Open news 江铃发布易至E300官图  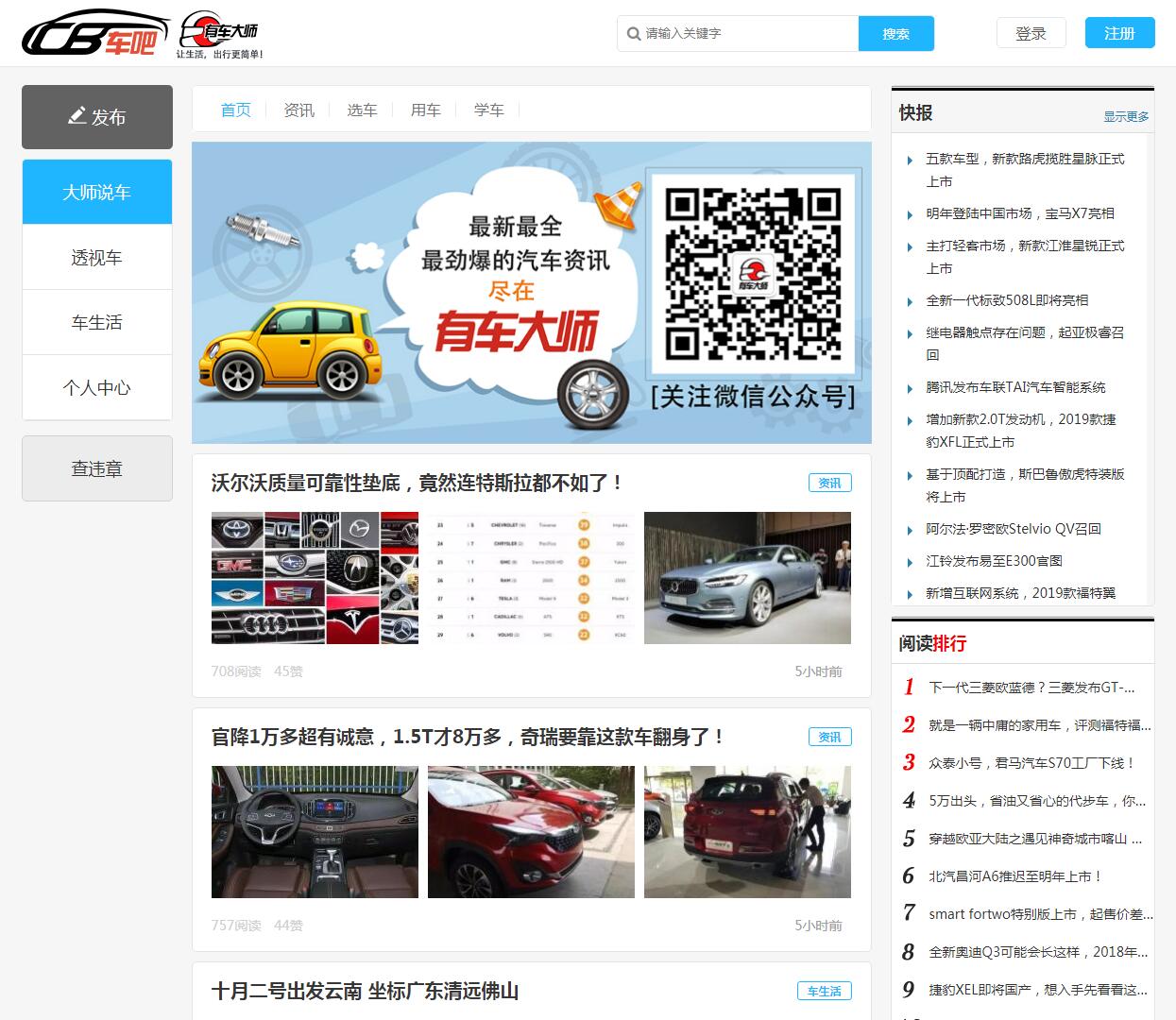pos(994,561)
